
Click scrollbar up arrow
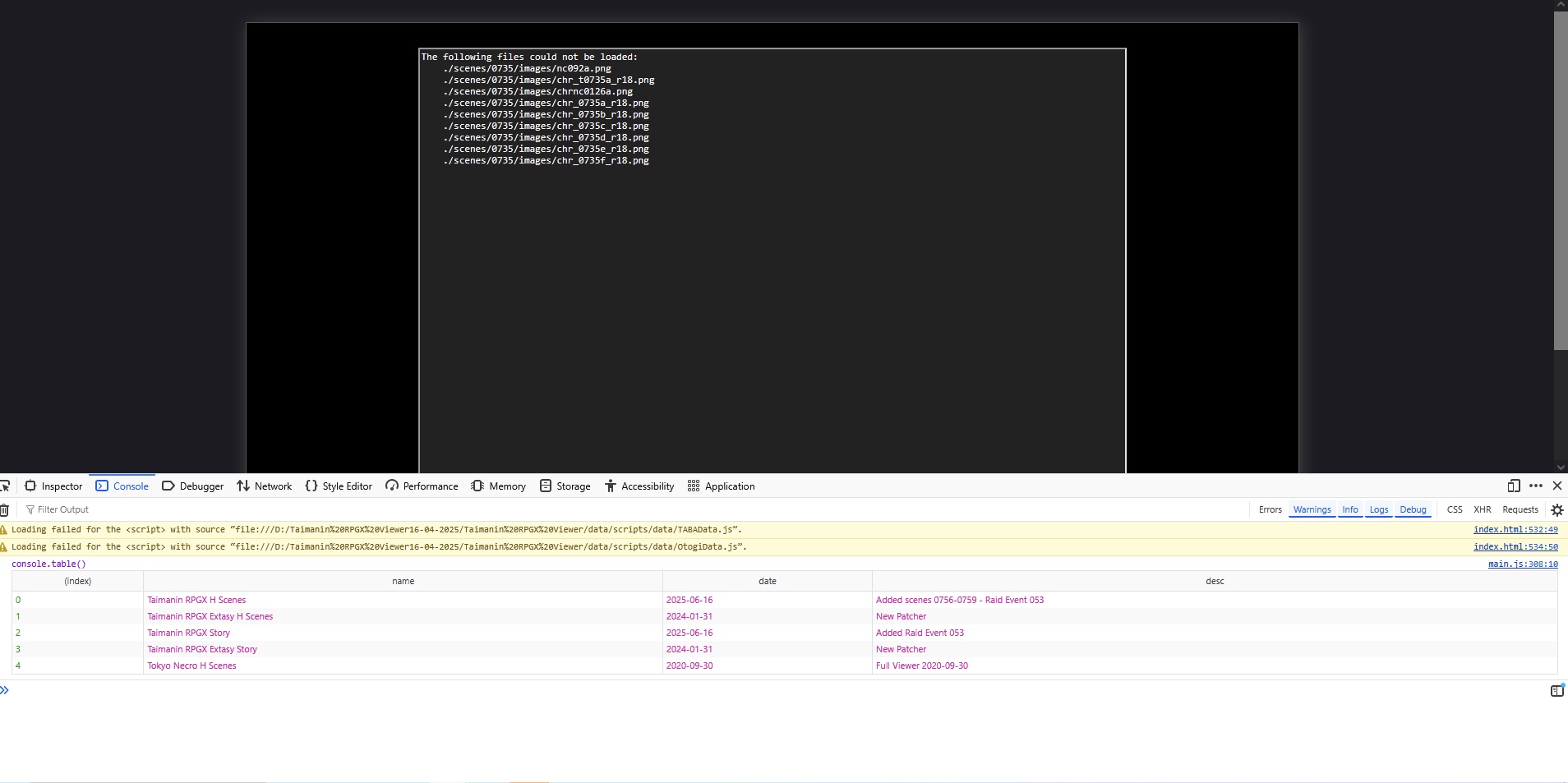tap(1561, 5)
